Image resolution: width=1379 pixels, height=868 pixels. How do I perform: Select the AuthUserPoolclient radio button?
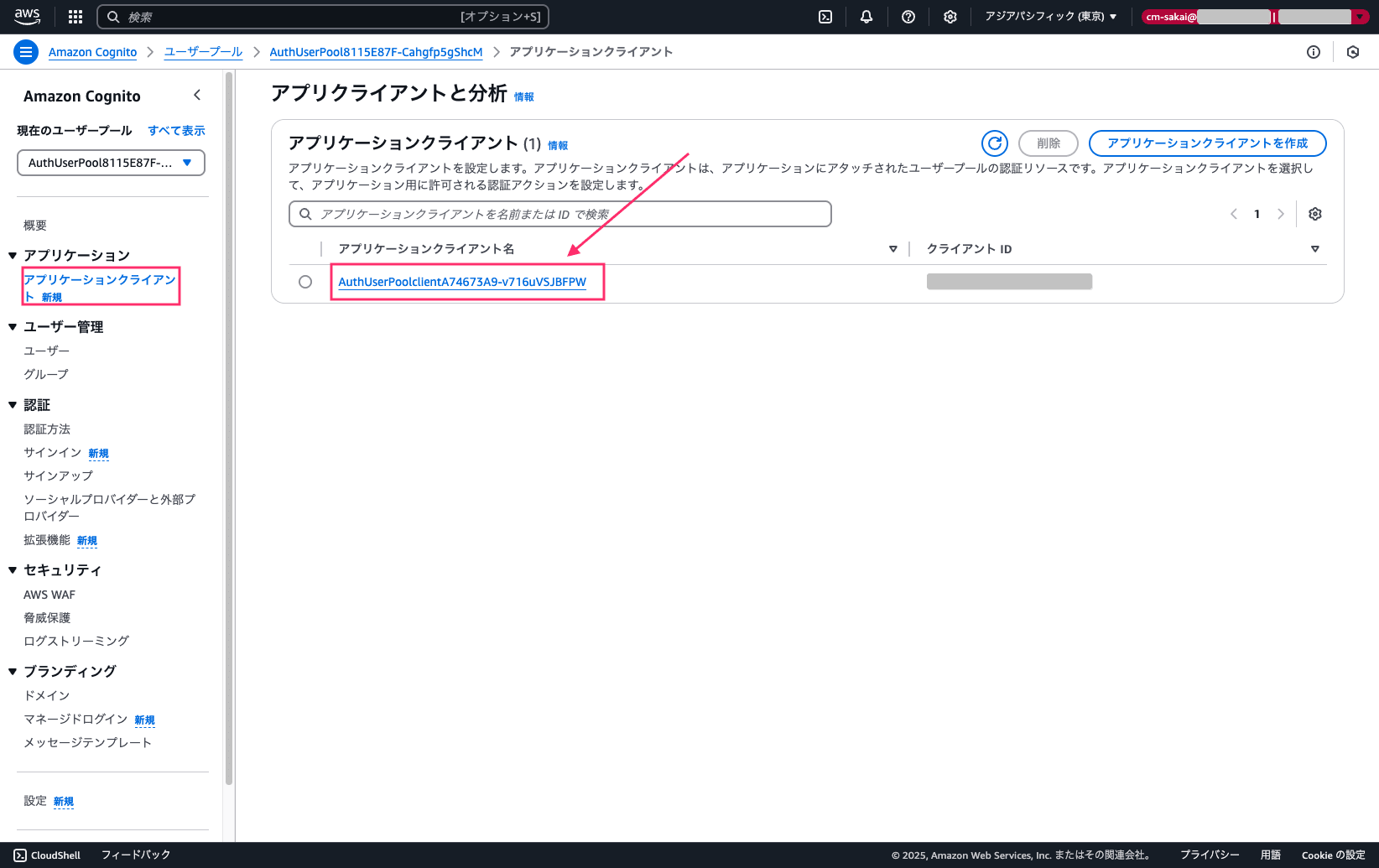(x=305, y=282)
